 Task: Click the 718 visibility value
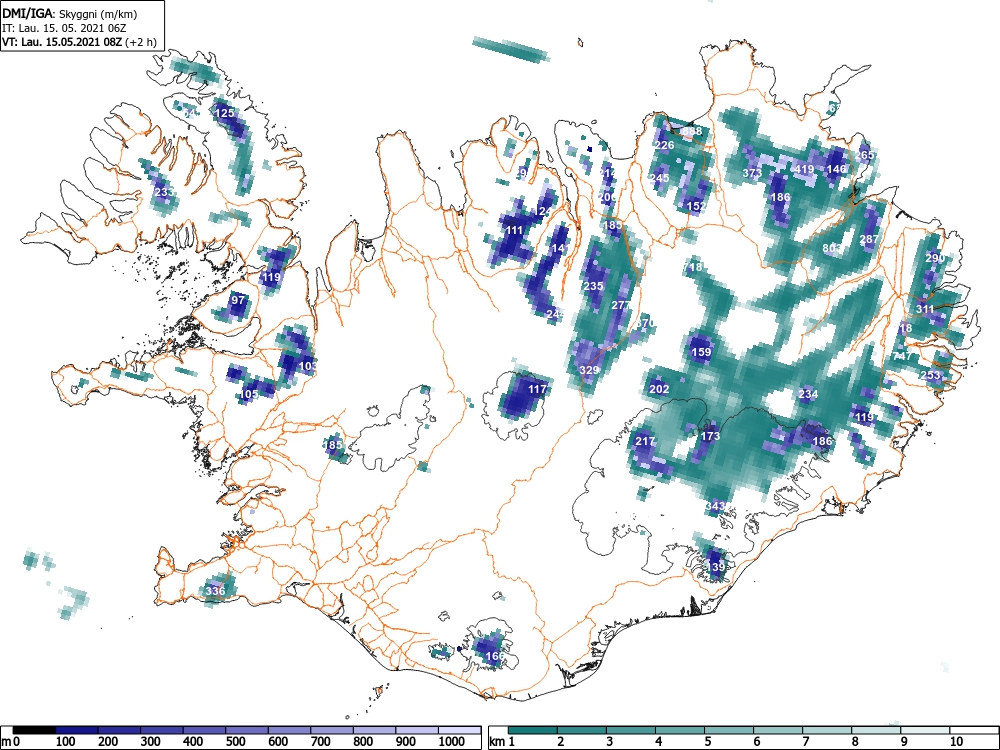(x=692, y=267)
